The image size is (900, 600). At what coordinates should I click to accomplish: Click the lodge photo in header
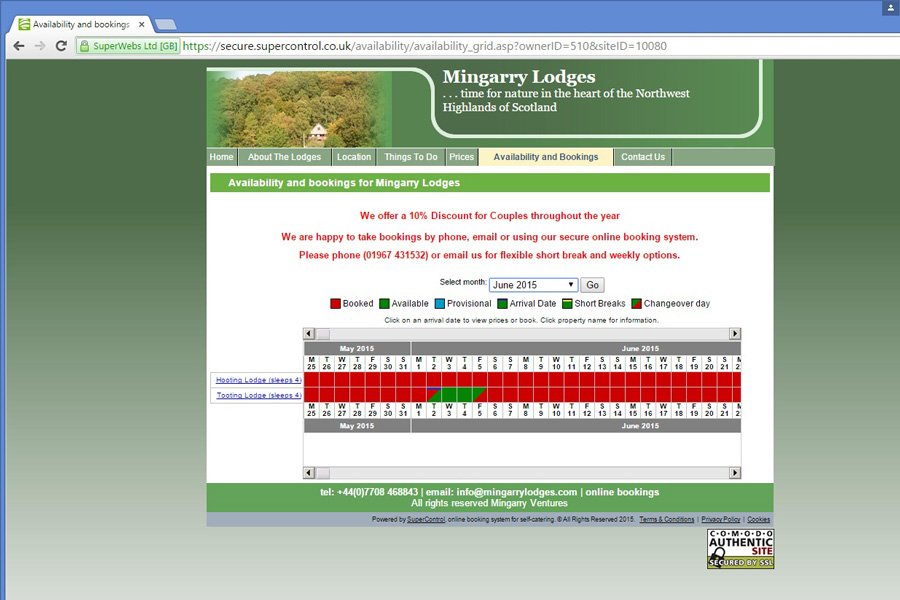pos(298,108)
